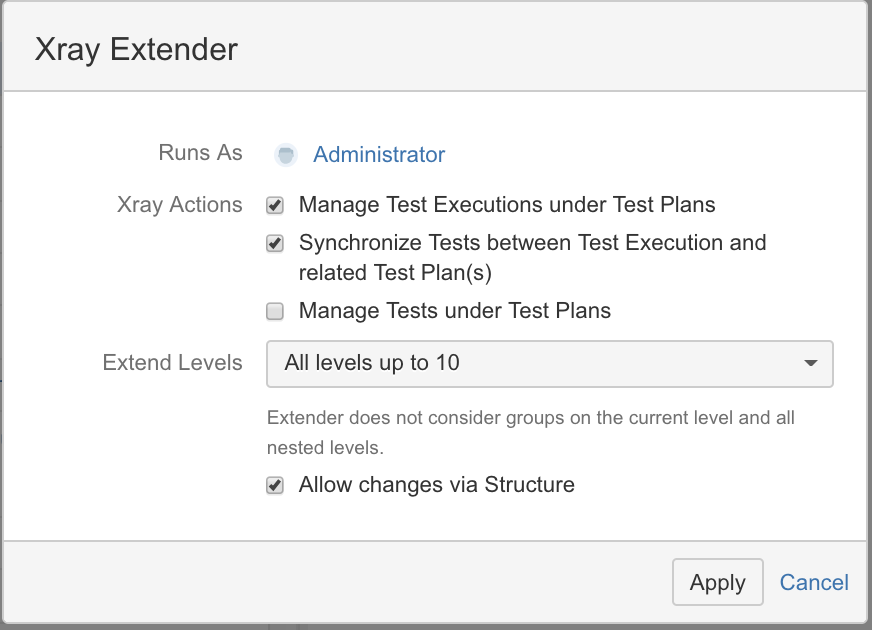Click the 'Allow changes via Structure' label text
The width and height of the screenshot is (872, 630).
coord(437,484)
